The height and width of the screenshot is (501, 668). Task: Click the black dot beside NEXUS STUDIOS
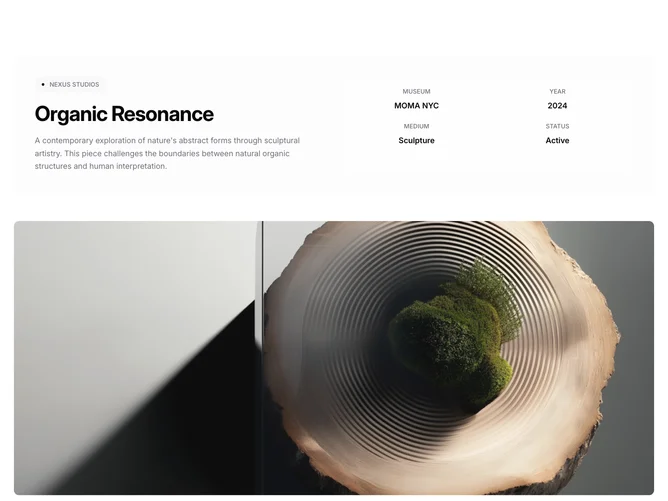[43, 84]
